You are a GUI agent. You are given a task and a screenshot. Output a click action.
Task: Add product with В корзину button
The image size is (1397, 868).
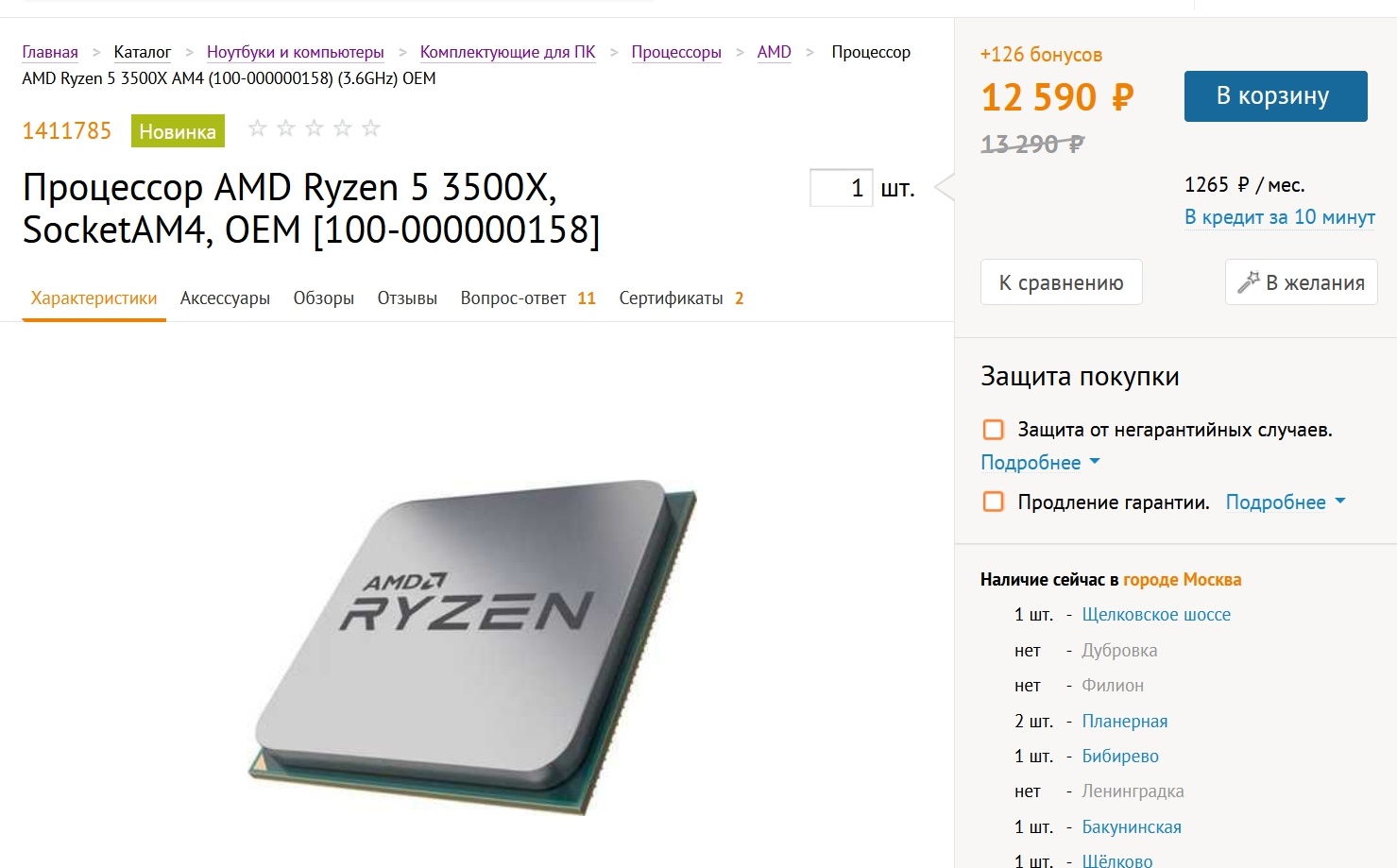coord(1275,96)
